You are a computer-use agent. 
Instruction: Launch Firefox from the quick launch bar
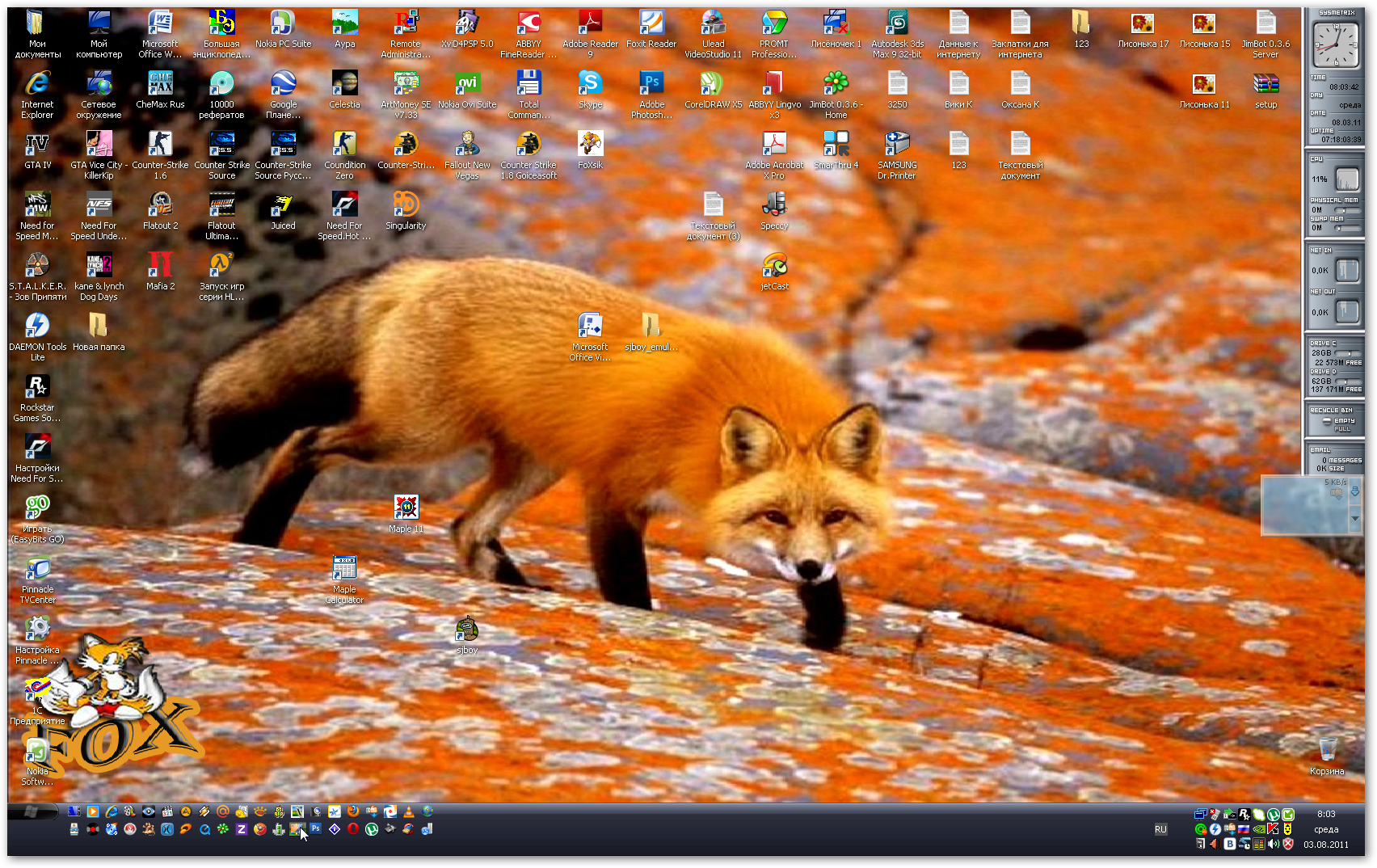pyautogui.click(x=353, y=811)
